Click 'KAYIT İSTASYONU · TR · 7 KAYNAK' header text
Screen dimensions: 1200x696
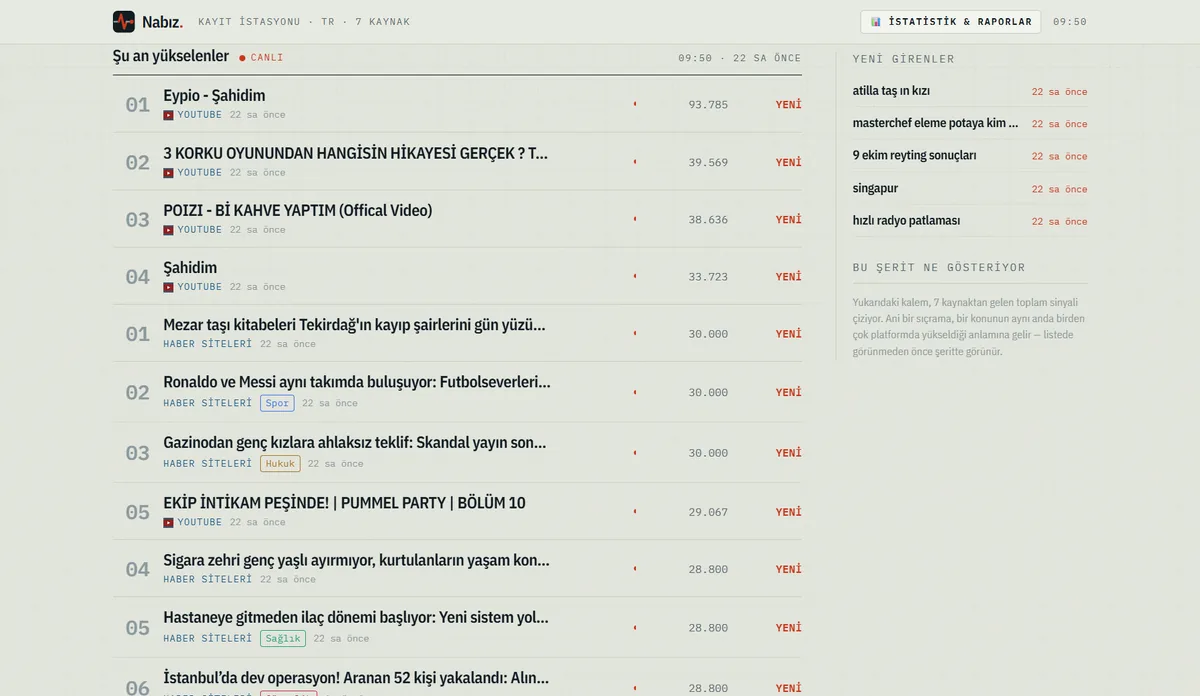tap(304, 22)
